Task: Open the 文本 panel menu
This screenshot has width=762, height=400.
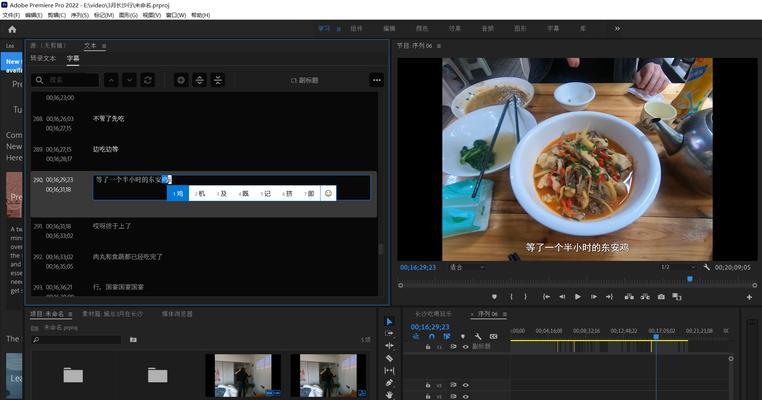Action: [104, 46]
